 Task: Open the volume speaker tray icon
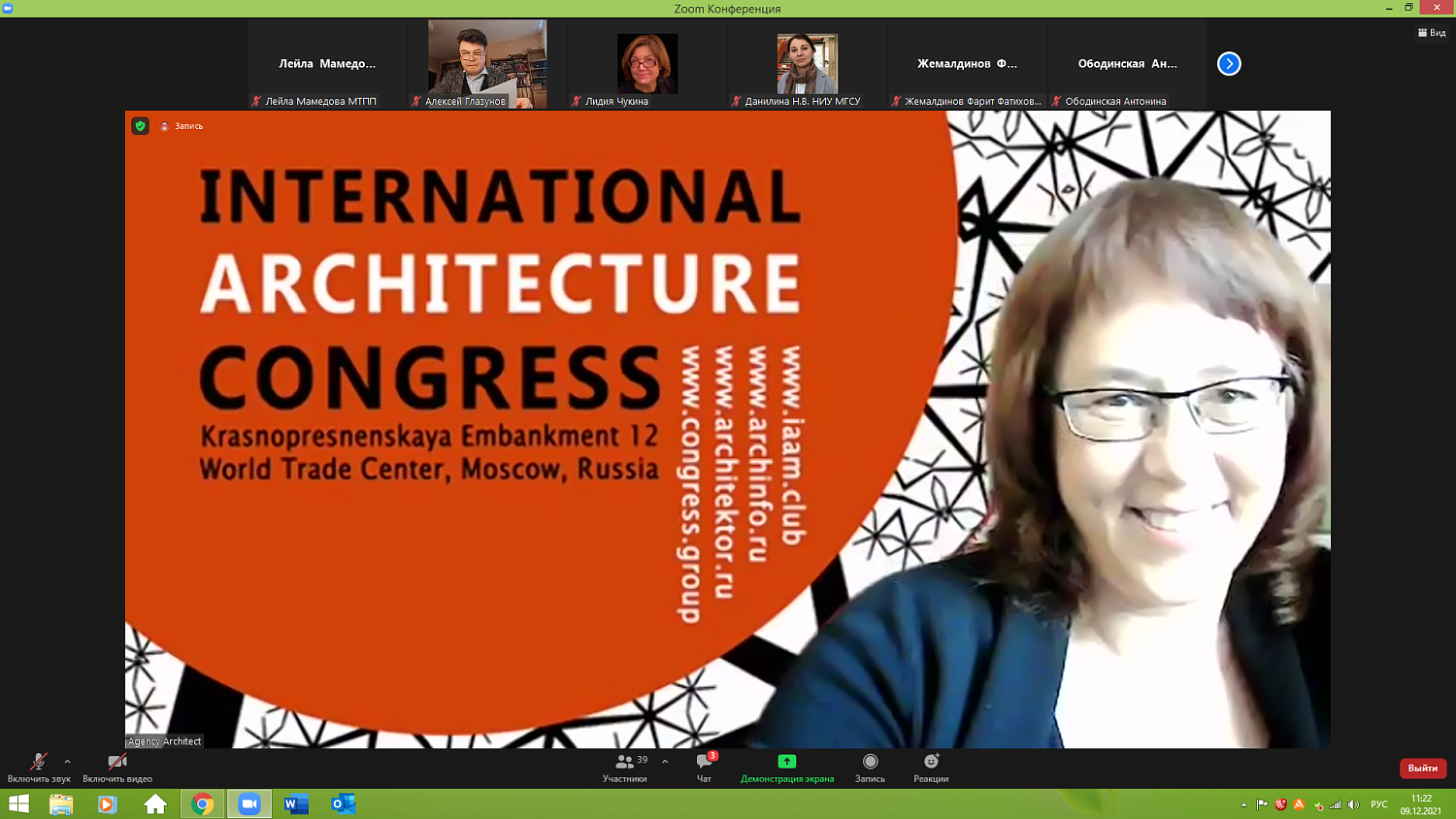tap(1354, 804)
